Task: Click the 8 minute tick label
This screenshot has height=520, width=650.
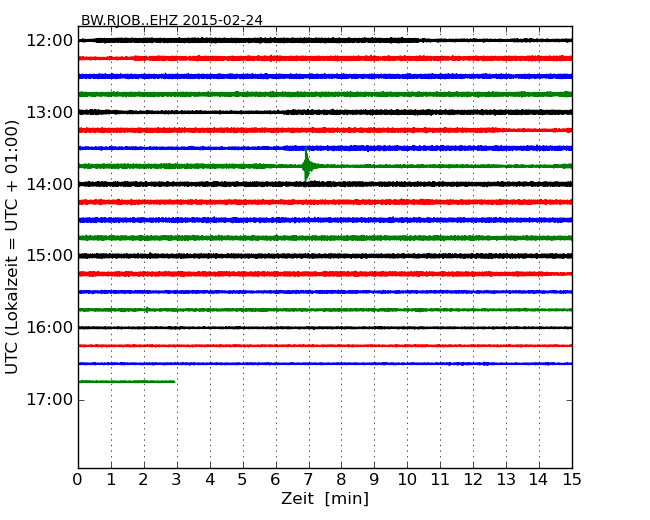Action: click(x=341, y=480)
